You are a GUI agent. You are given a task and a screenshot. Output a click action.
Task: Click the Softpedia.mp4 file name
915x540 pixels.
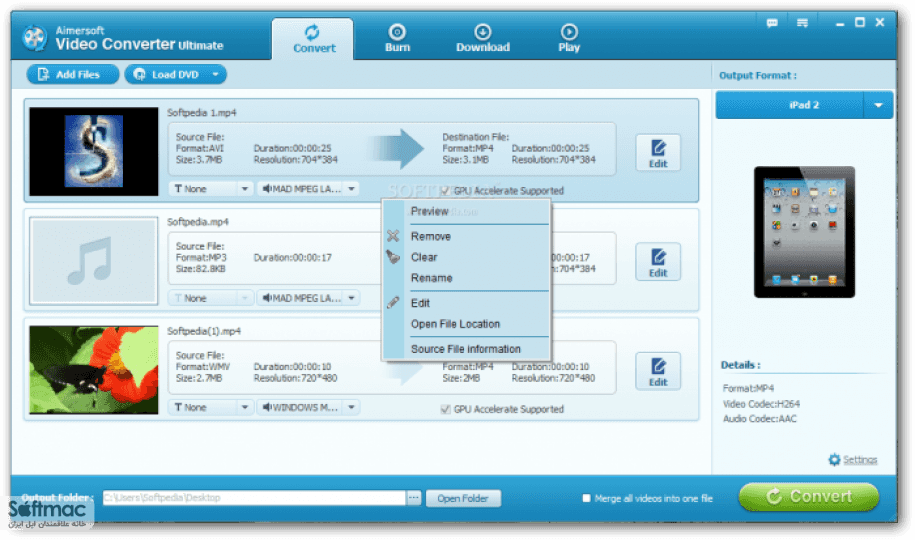pos(198,222)
